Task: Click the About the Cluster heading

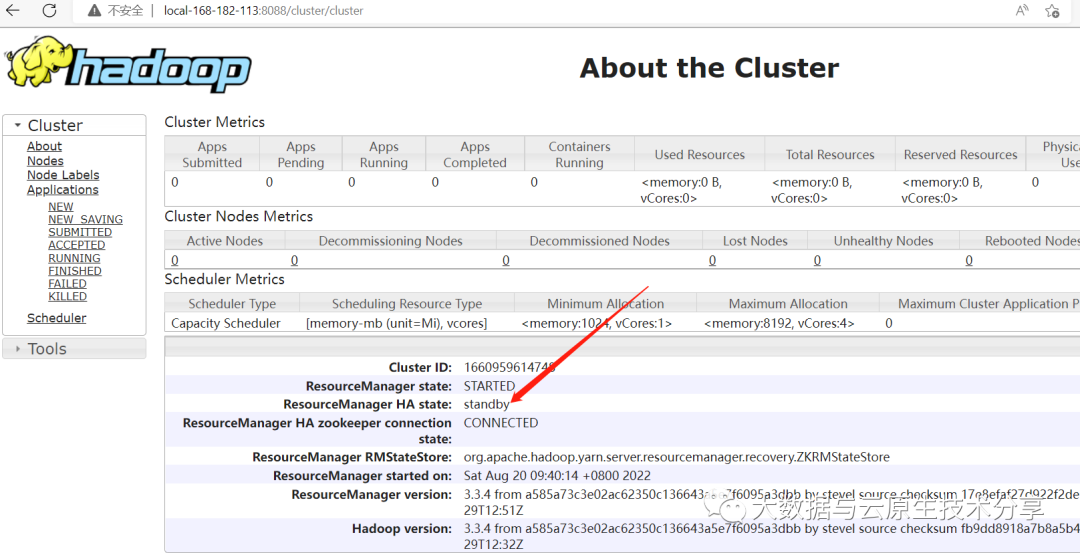Action: tap(709, 68)
